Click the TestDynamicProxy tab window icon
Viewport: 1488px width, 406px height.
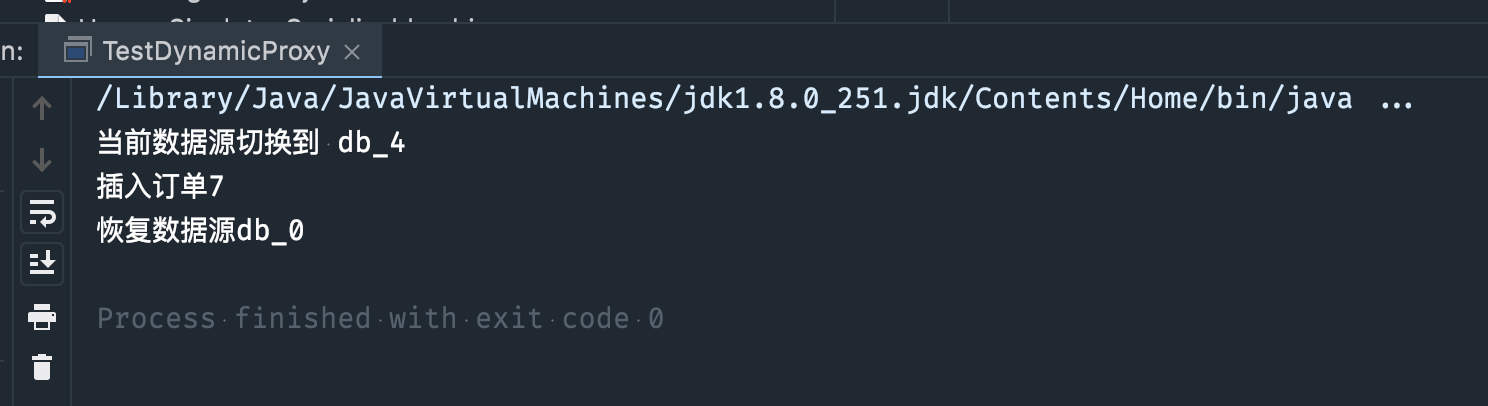point(77,52)
